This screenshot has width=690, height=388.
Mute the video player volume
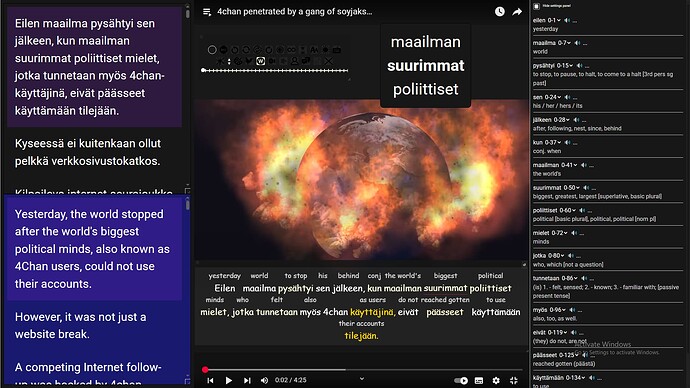[264, 381]
